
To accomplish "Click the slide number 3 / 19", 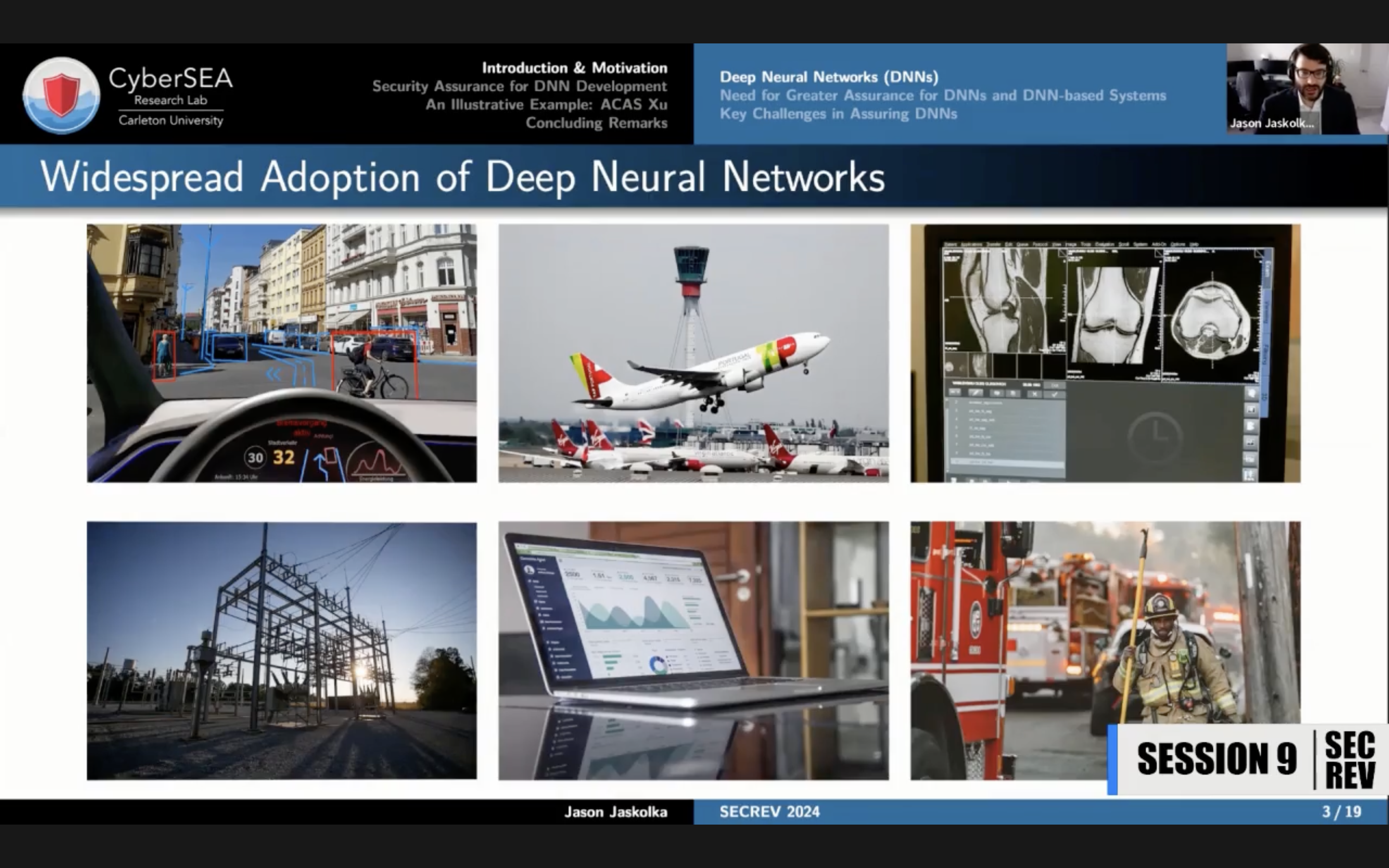I will (x=1341, y=812).
